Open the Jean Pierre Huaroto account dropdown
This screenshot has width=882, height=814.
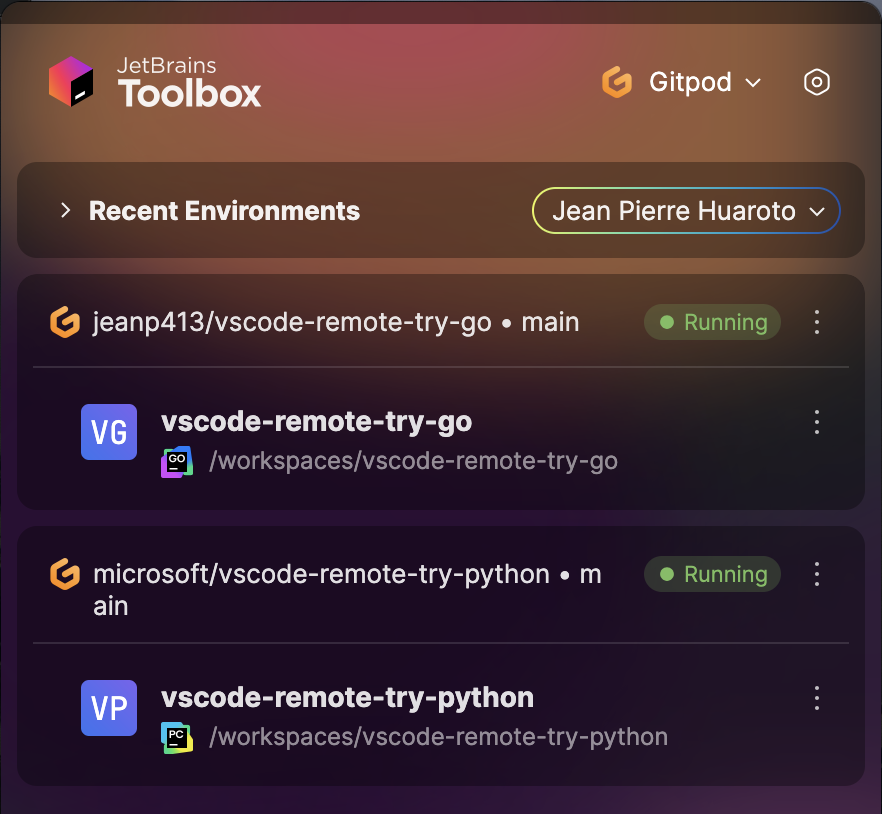pyautogui.click(x=686, y=210)
